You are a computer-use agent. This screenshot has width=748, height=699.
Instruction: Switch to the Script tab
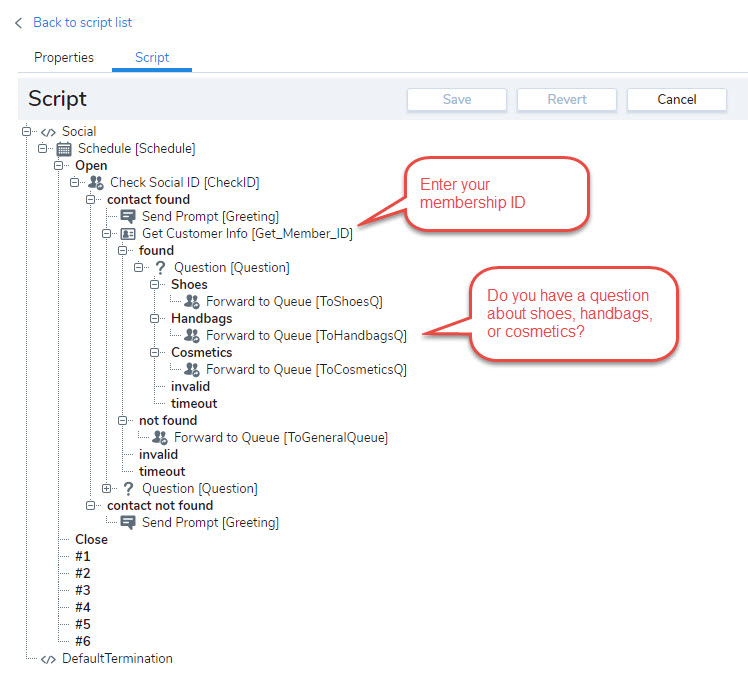[x=152, y=58]
